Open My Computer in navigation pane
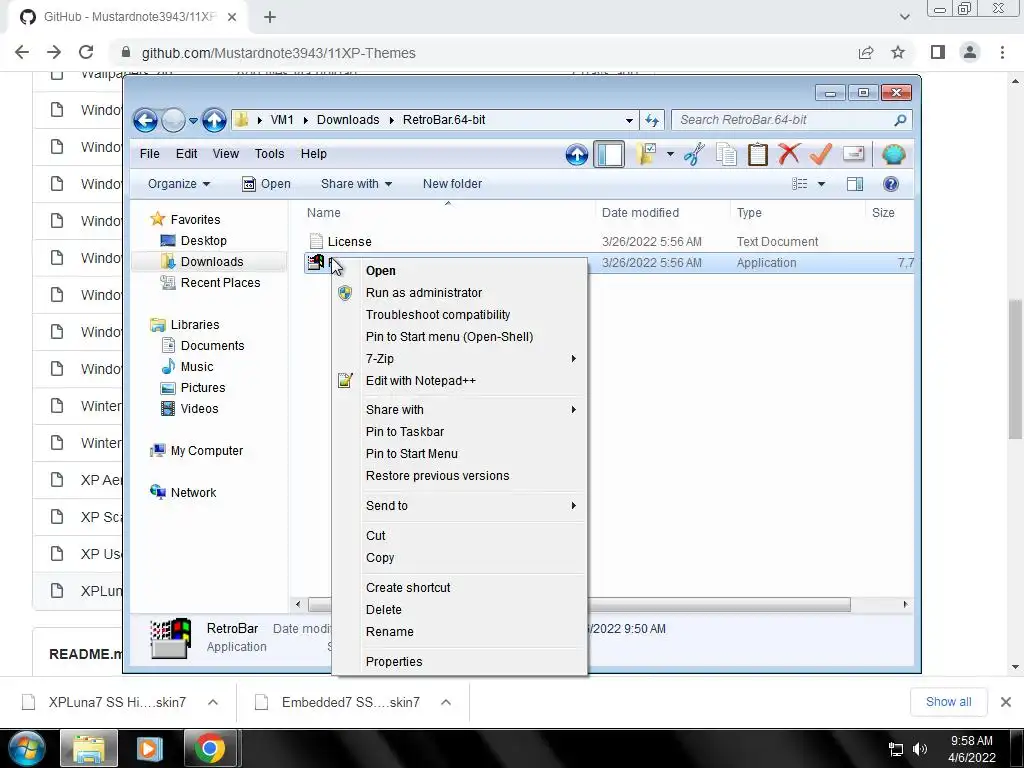This screenshot has width=1024, height=768. point(206,451)
